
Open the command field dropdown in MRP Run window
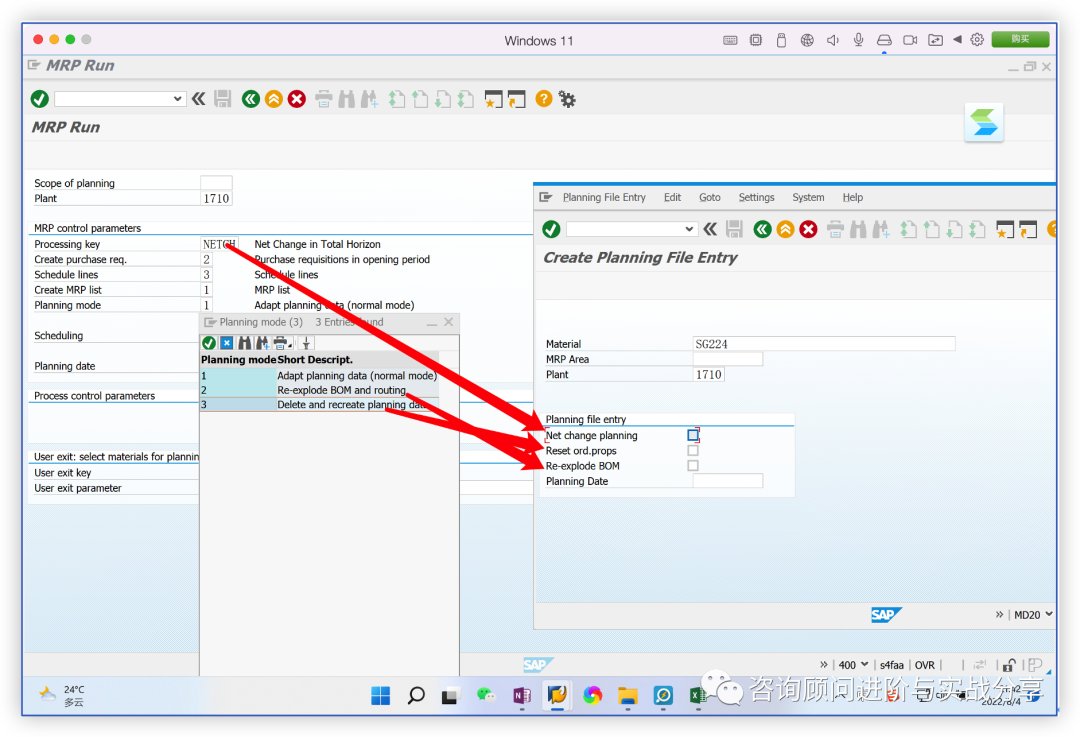pyautogui.click(x=178, y=99)
